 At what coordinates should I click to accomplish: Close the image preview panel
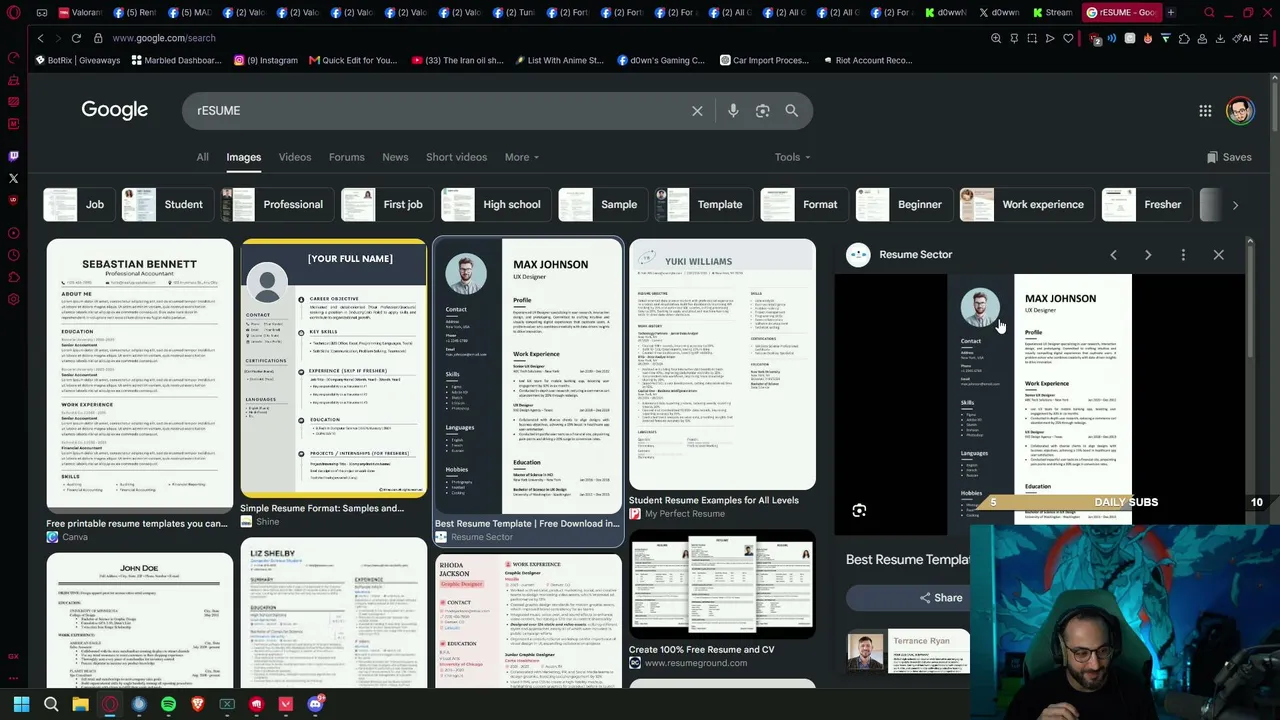click(1218, 255)
